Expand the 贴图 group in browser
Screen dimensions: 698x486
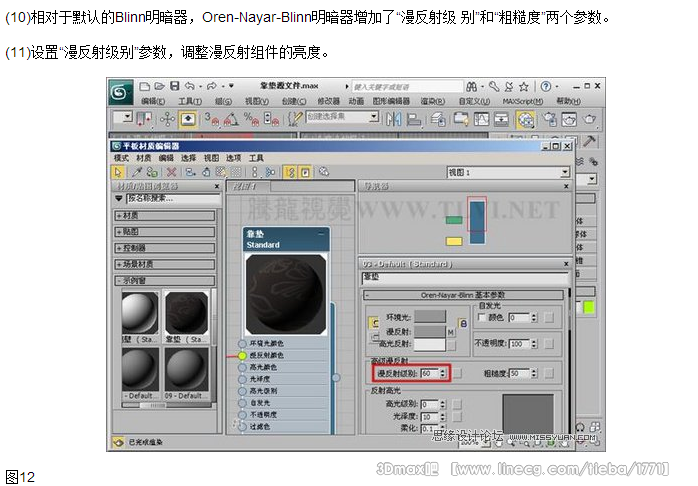point(165,232)
